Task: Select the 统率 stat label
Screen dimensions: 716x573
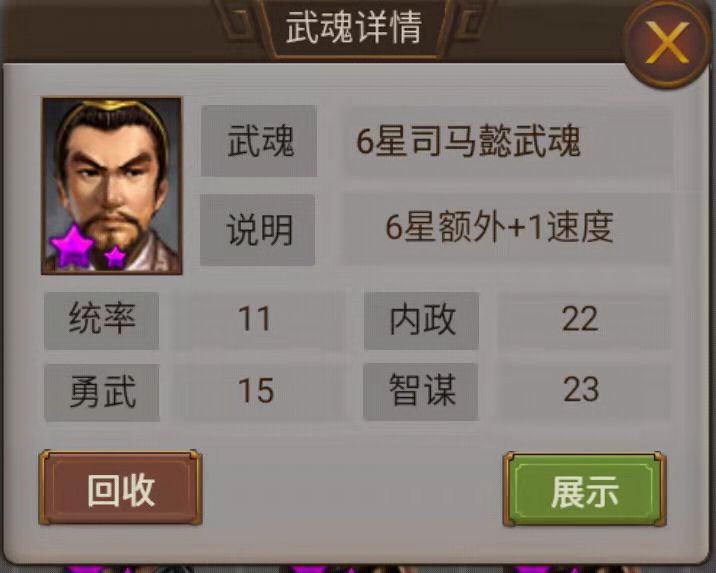Action: click(x=102, y=320)
